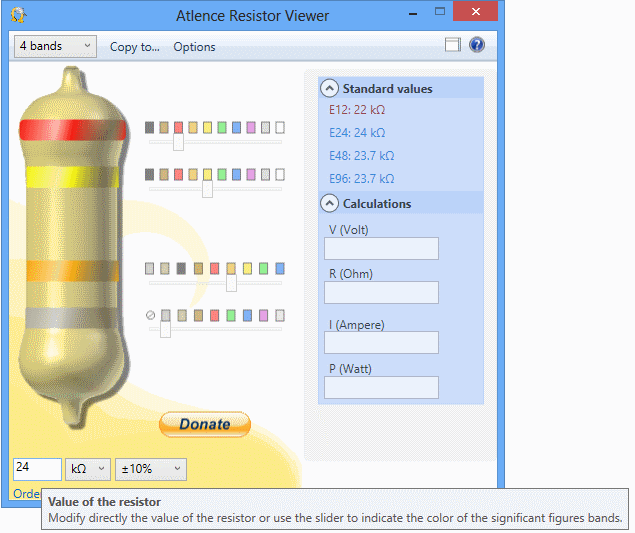Open the help icon in the toolbar

tap(477, 45)
